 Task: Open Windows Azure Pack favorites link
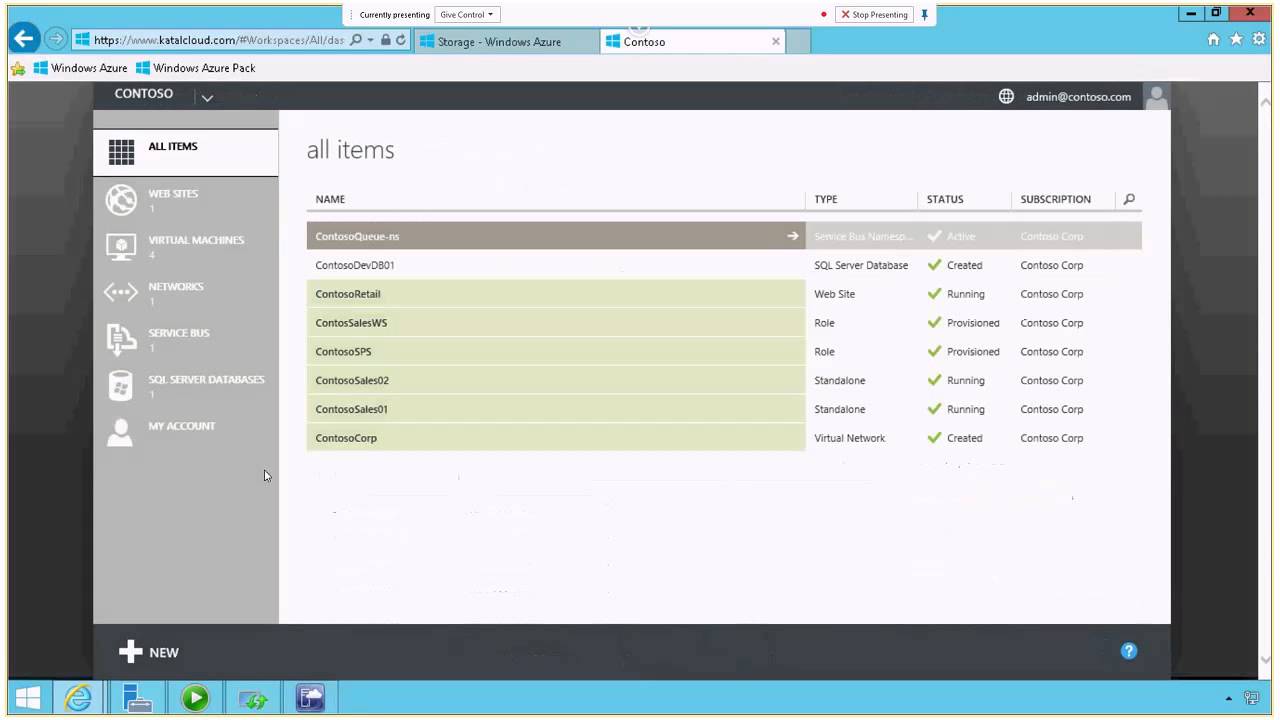click(x=196, y=68)
